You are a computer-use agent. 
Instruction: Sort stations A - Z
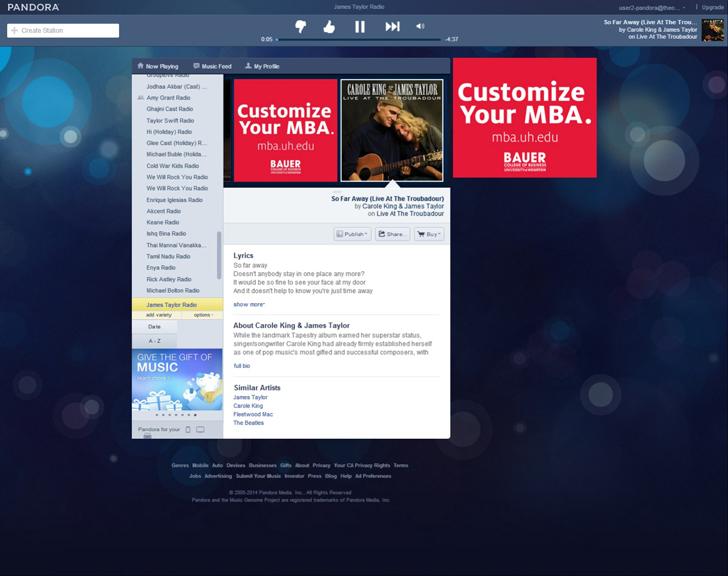click(x=155, y=341)
